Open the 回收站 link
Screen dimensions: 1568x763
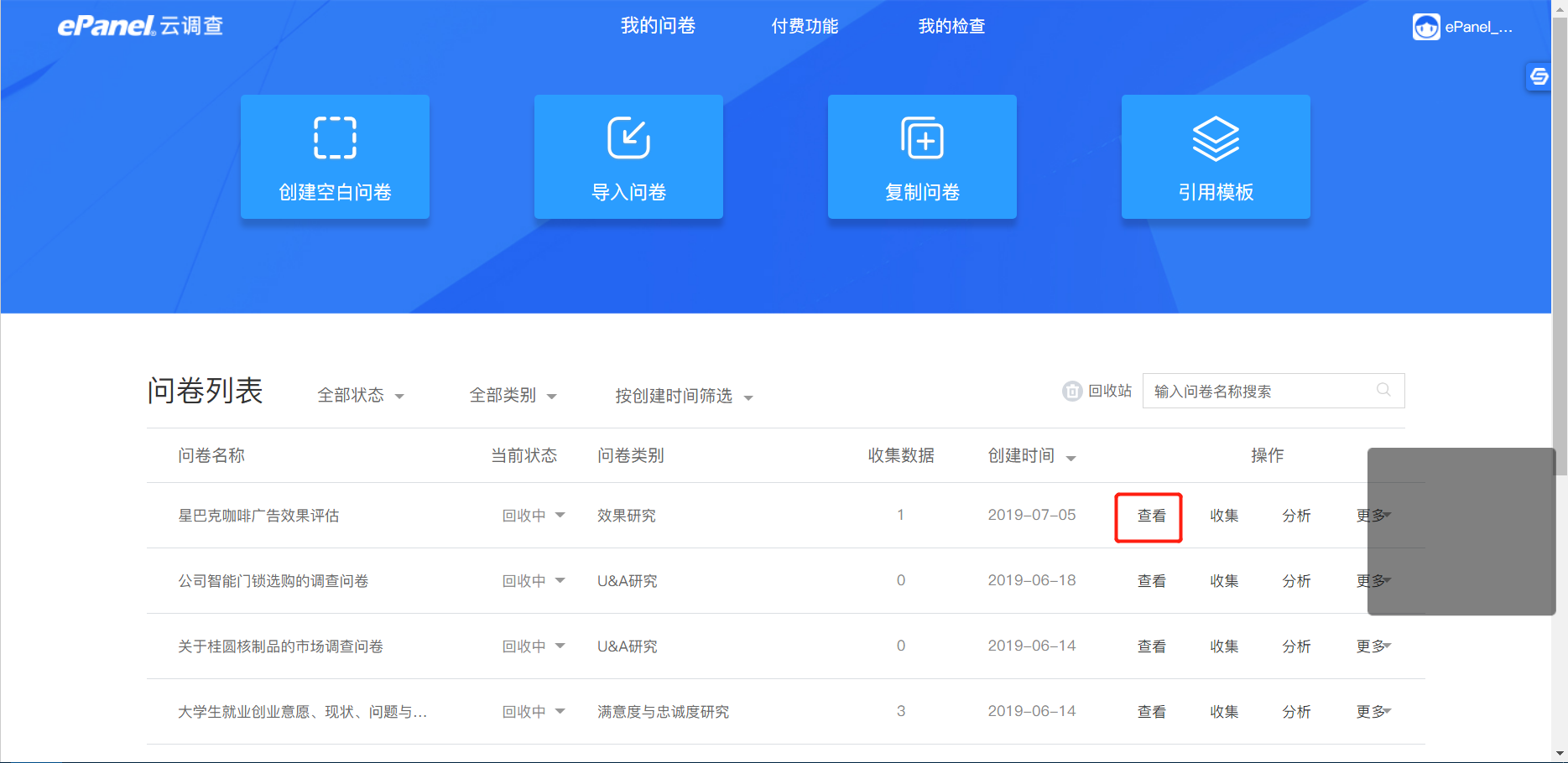pos(1110,391)
